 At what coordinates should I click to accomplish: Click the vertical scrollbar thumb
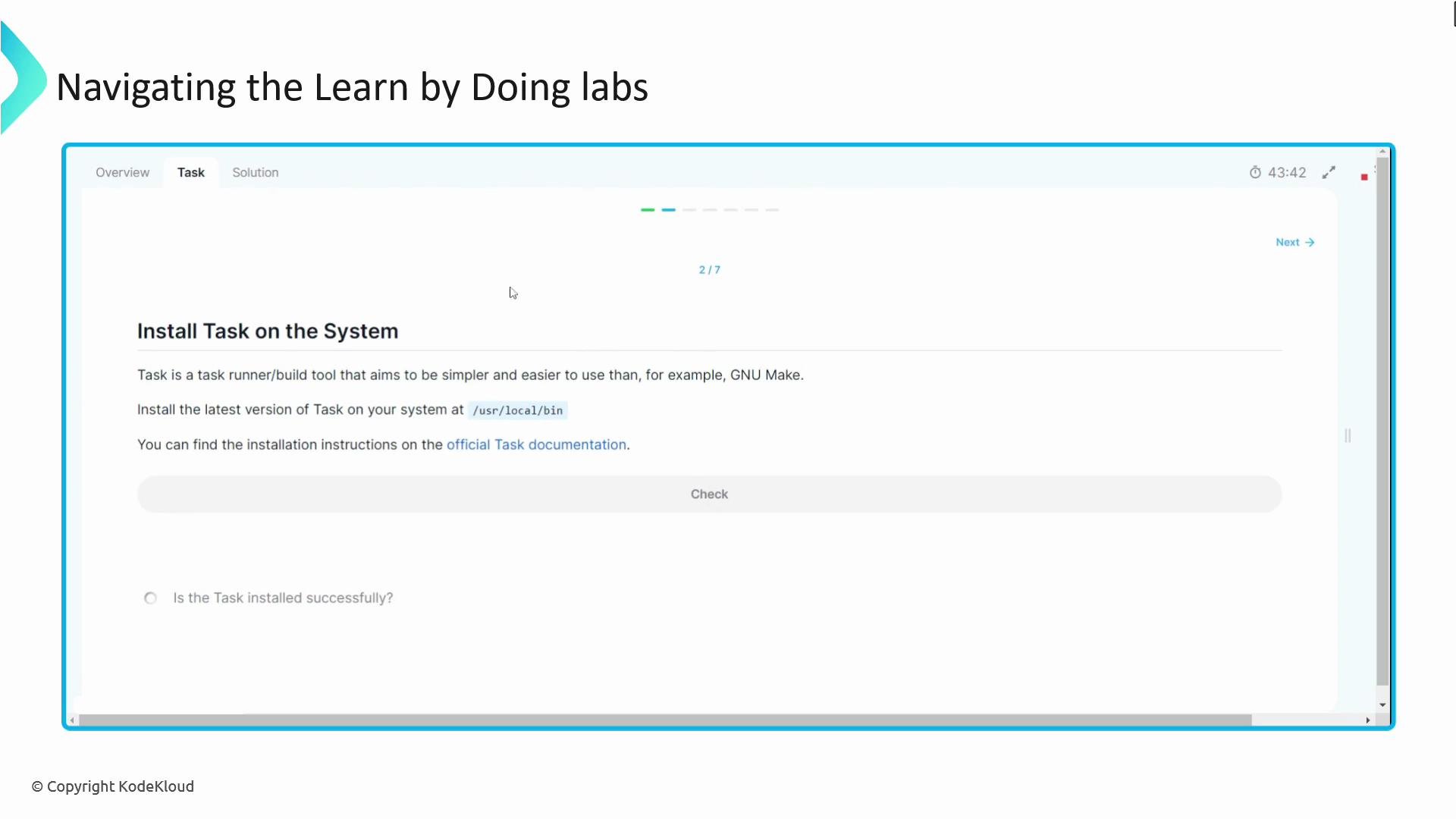[1382, 421]
